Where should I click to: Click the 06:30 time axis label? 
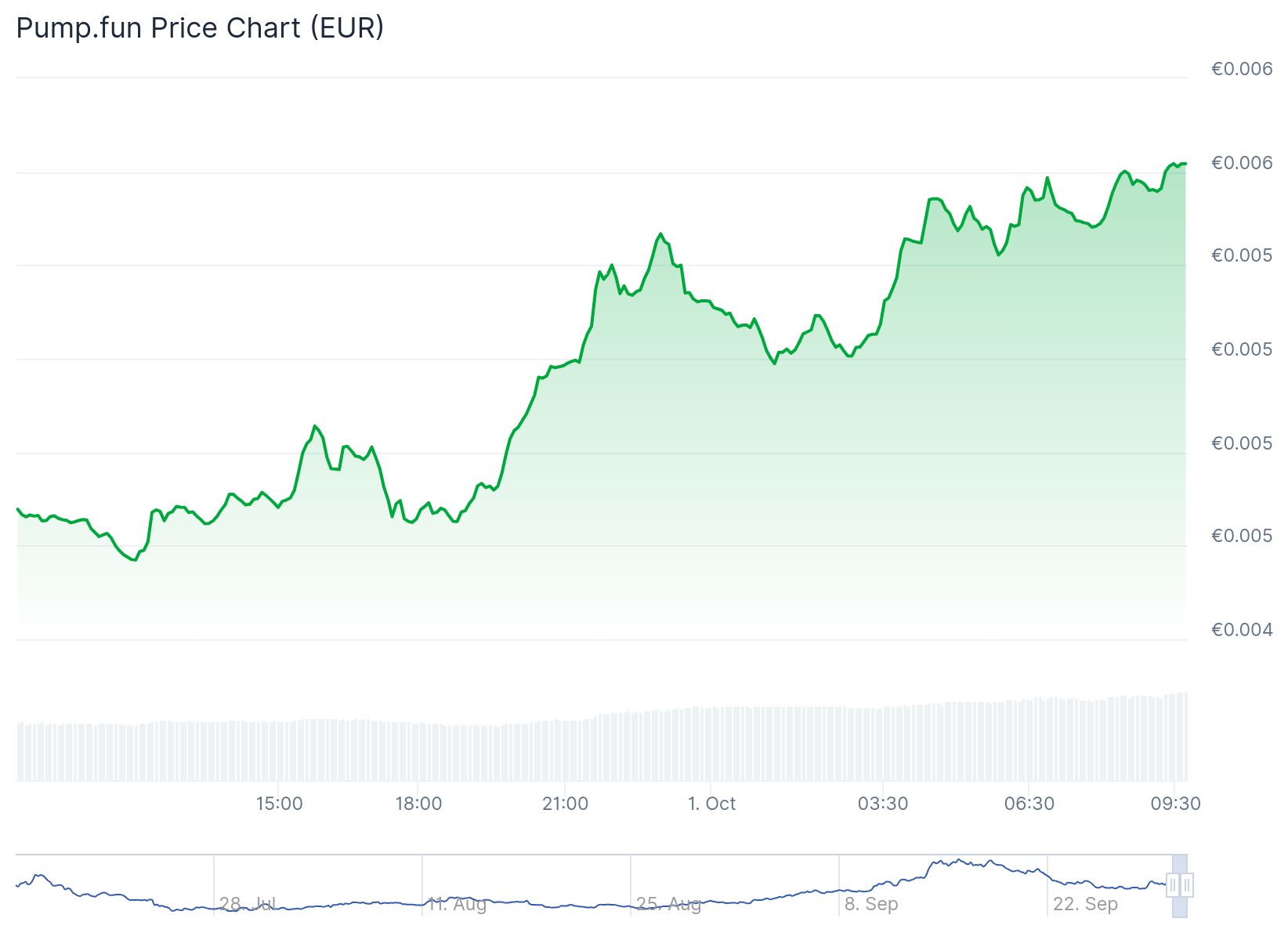[x=1029, y=804]
